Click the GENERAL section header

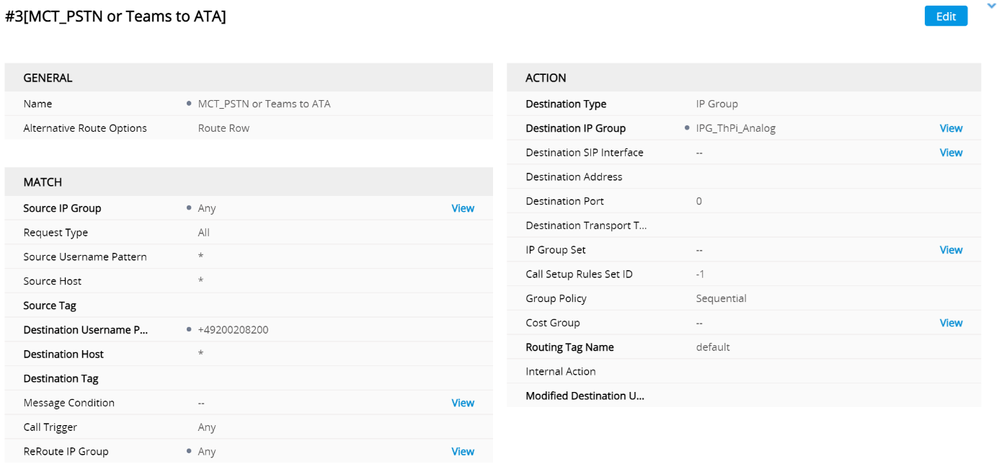coord(48,78)
